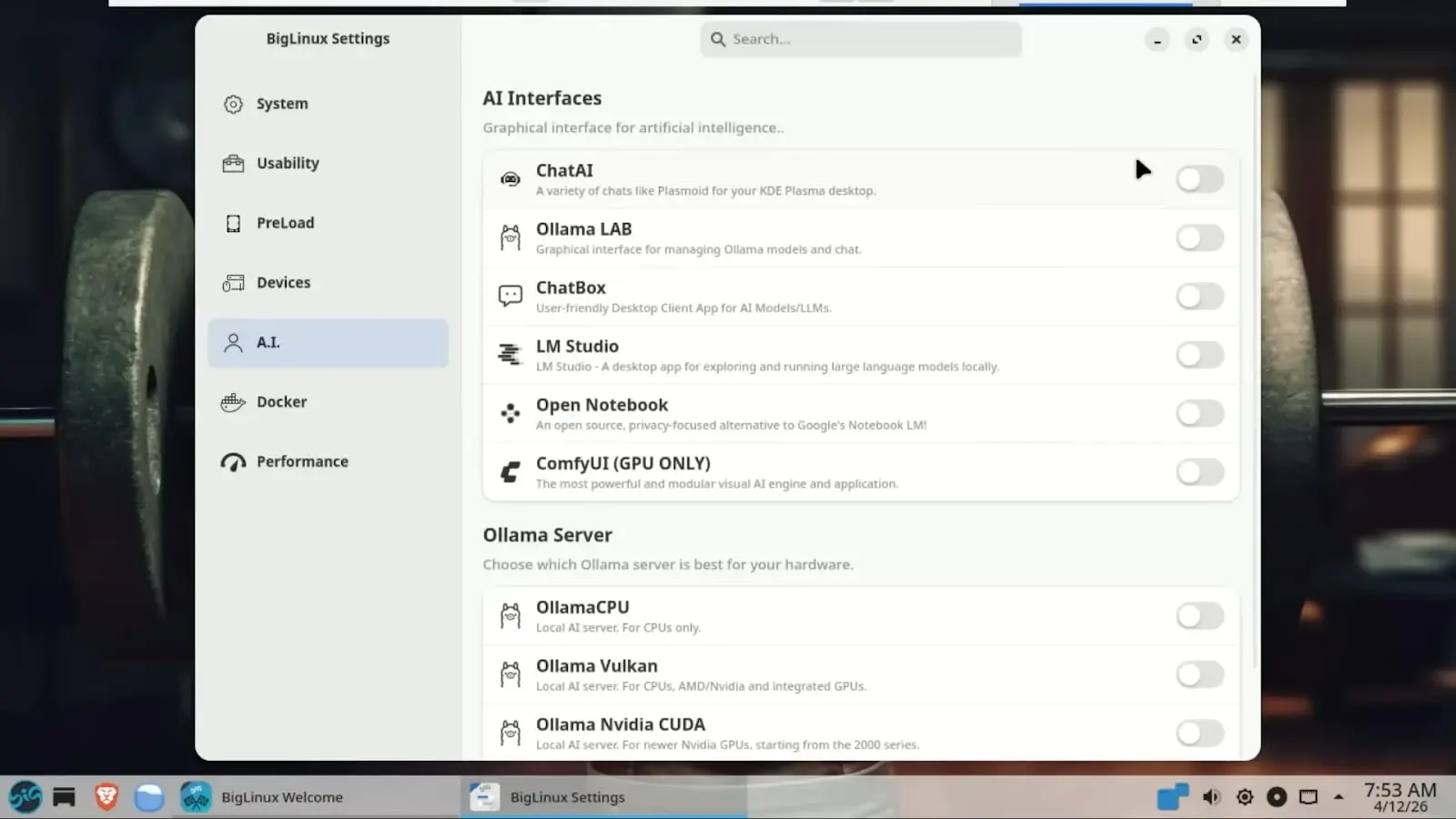This screenshot has height=819, width=1456.
Task: Click the round dark tray icon
Action: coord(1277,798)
